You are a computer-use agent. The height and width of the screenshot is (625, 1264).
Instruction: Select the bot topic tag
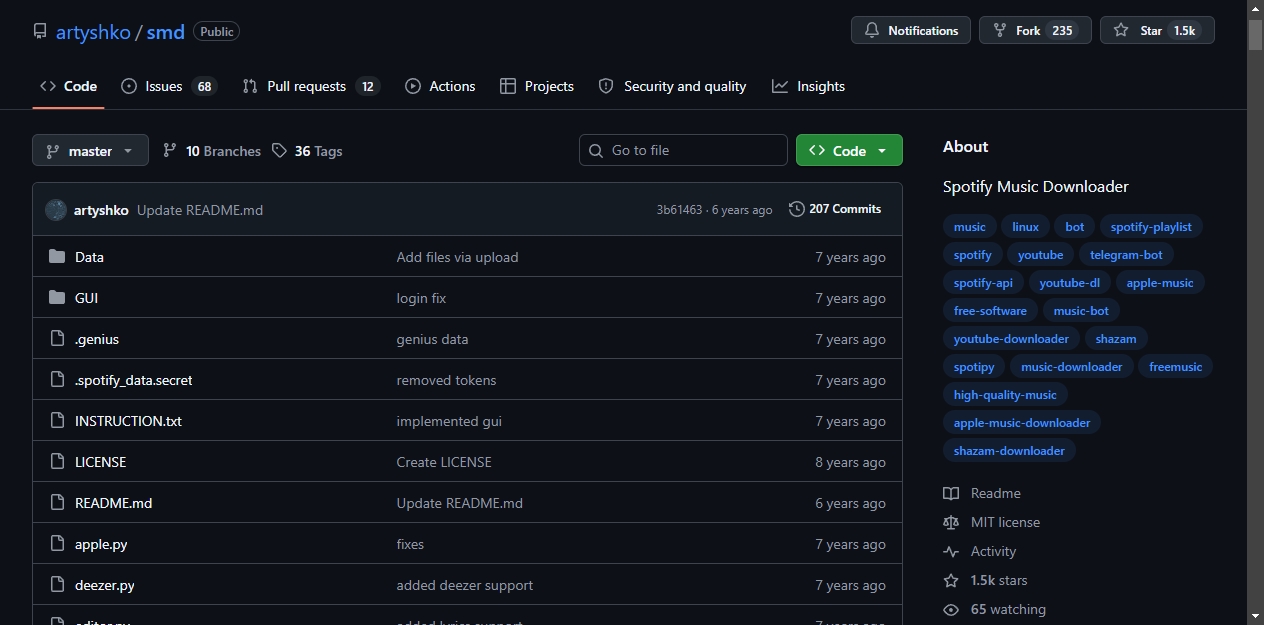1075,227
